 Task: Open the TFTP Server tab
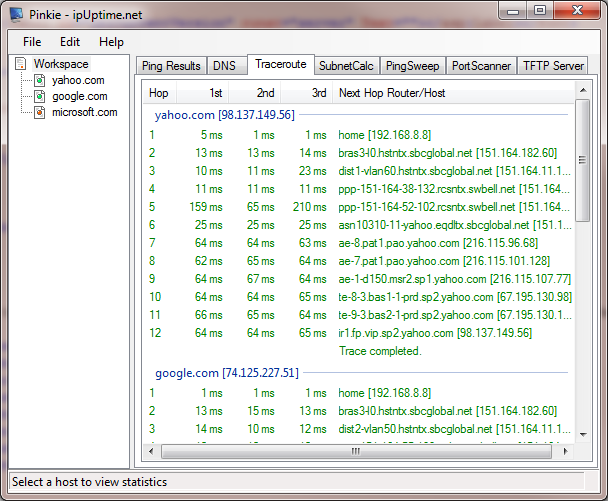click(553, 66)
